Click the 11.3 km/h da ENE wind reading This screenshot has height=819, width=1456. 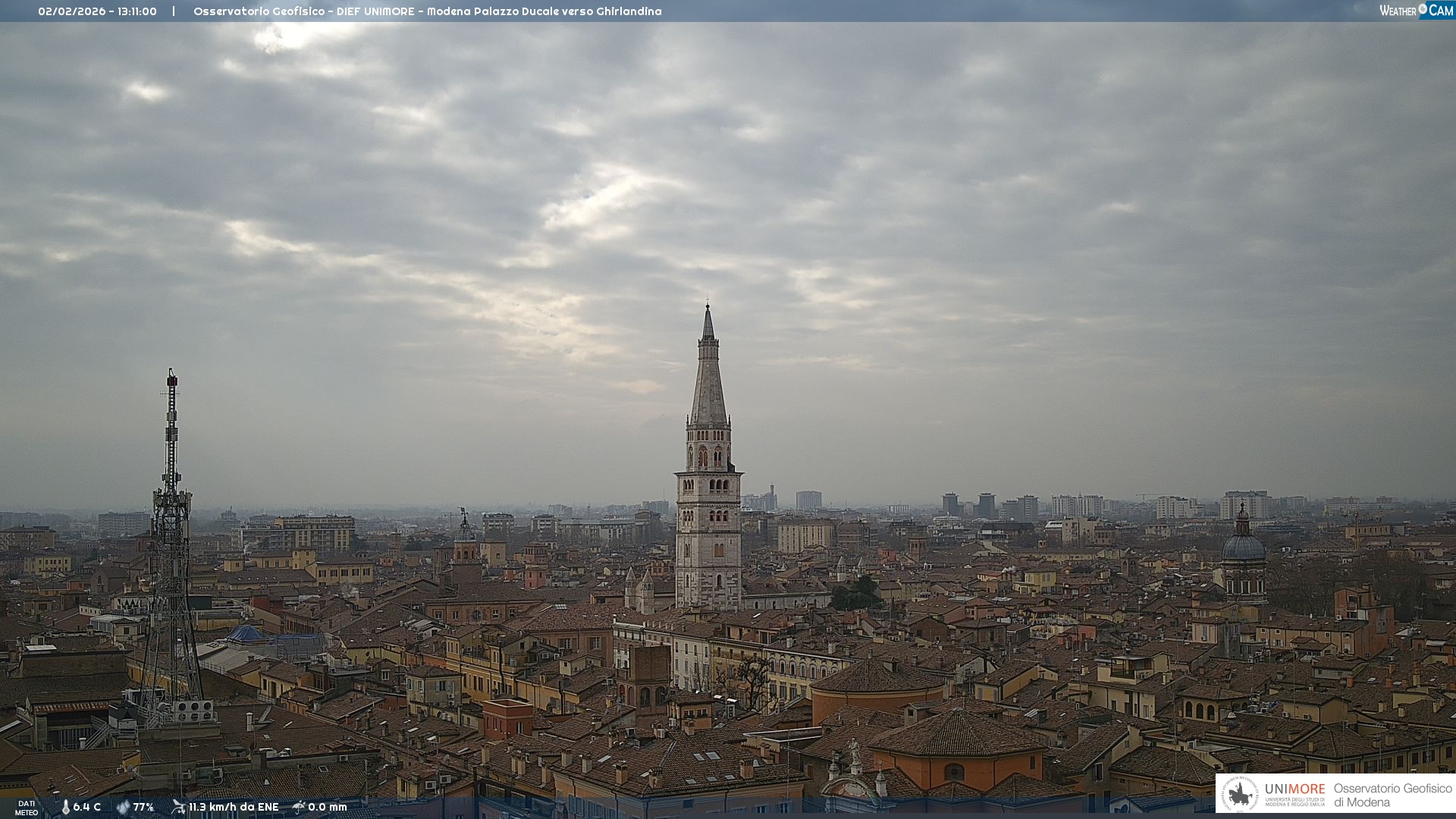pyautogui.click(x=234, y=807)
